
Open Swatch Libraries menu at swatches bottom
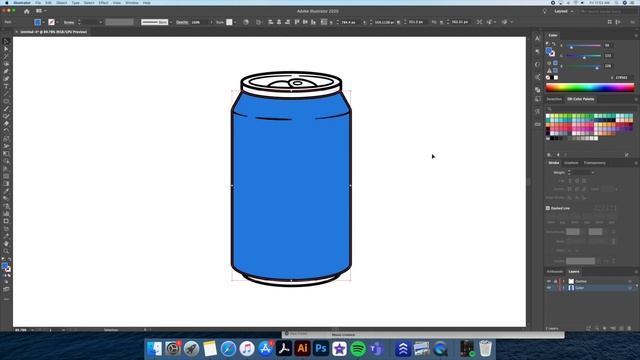click(549, 155)
